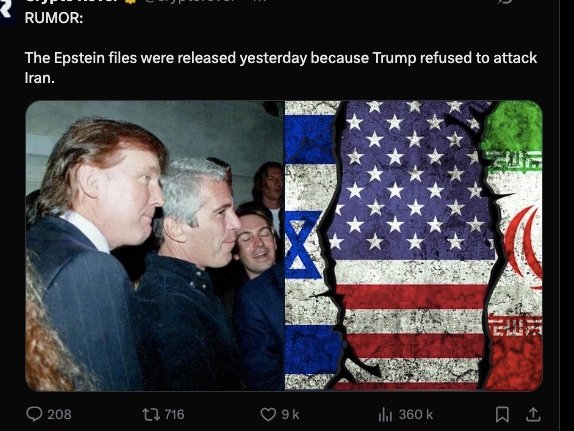Open the left photo of men in suits

(x=155, y=245)
